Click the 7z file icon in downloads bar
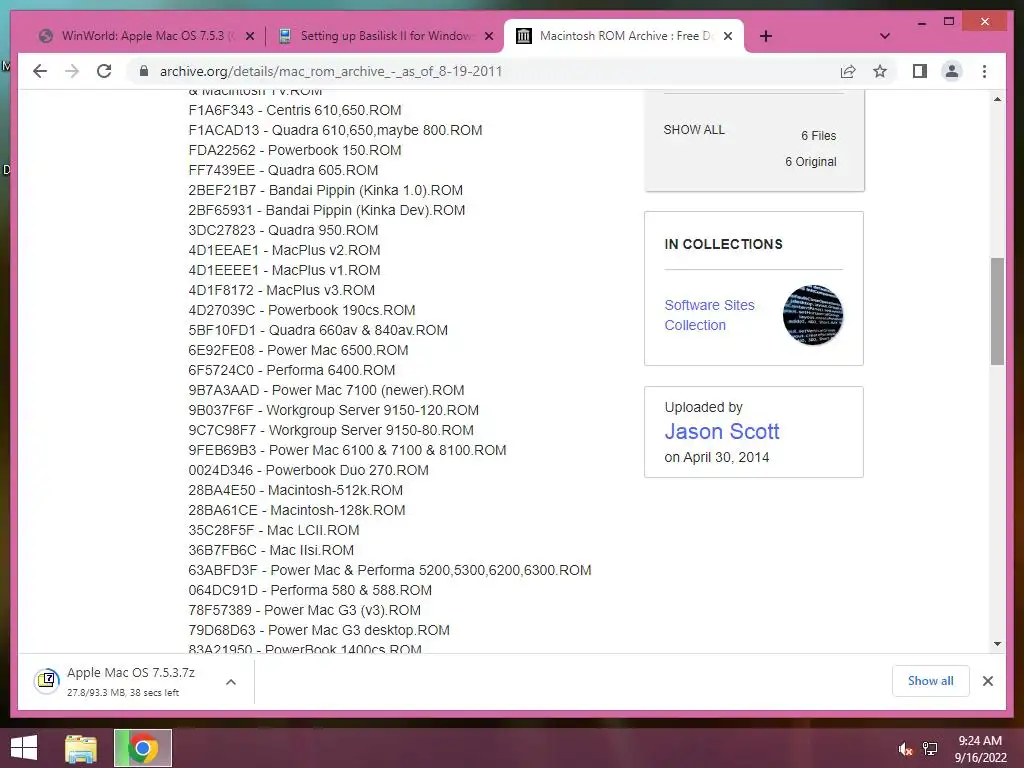The image size is (1024, 768). point(47,681)
